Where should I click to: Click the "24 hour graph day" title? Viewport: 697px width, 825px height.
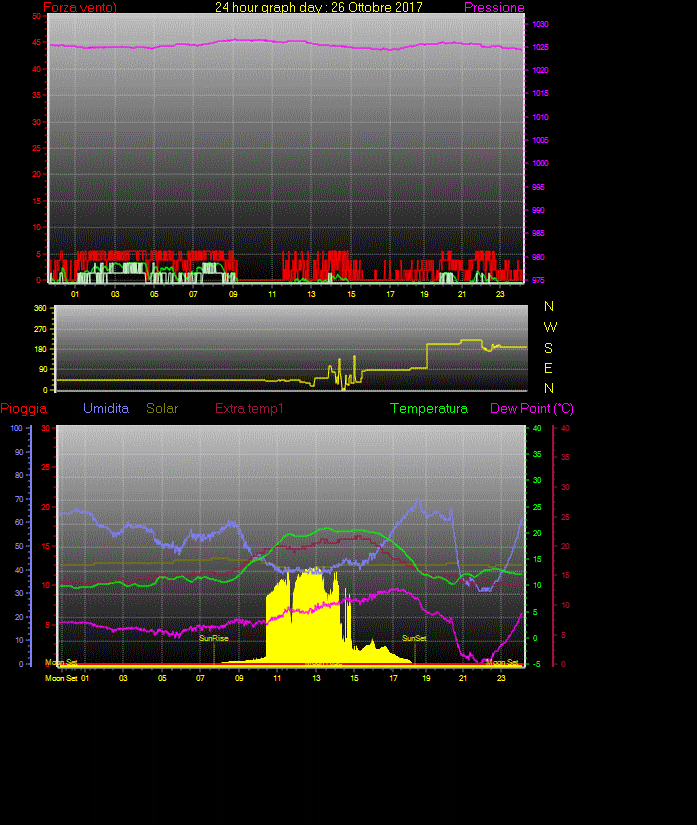[x=318, y=7]
